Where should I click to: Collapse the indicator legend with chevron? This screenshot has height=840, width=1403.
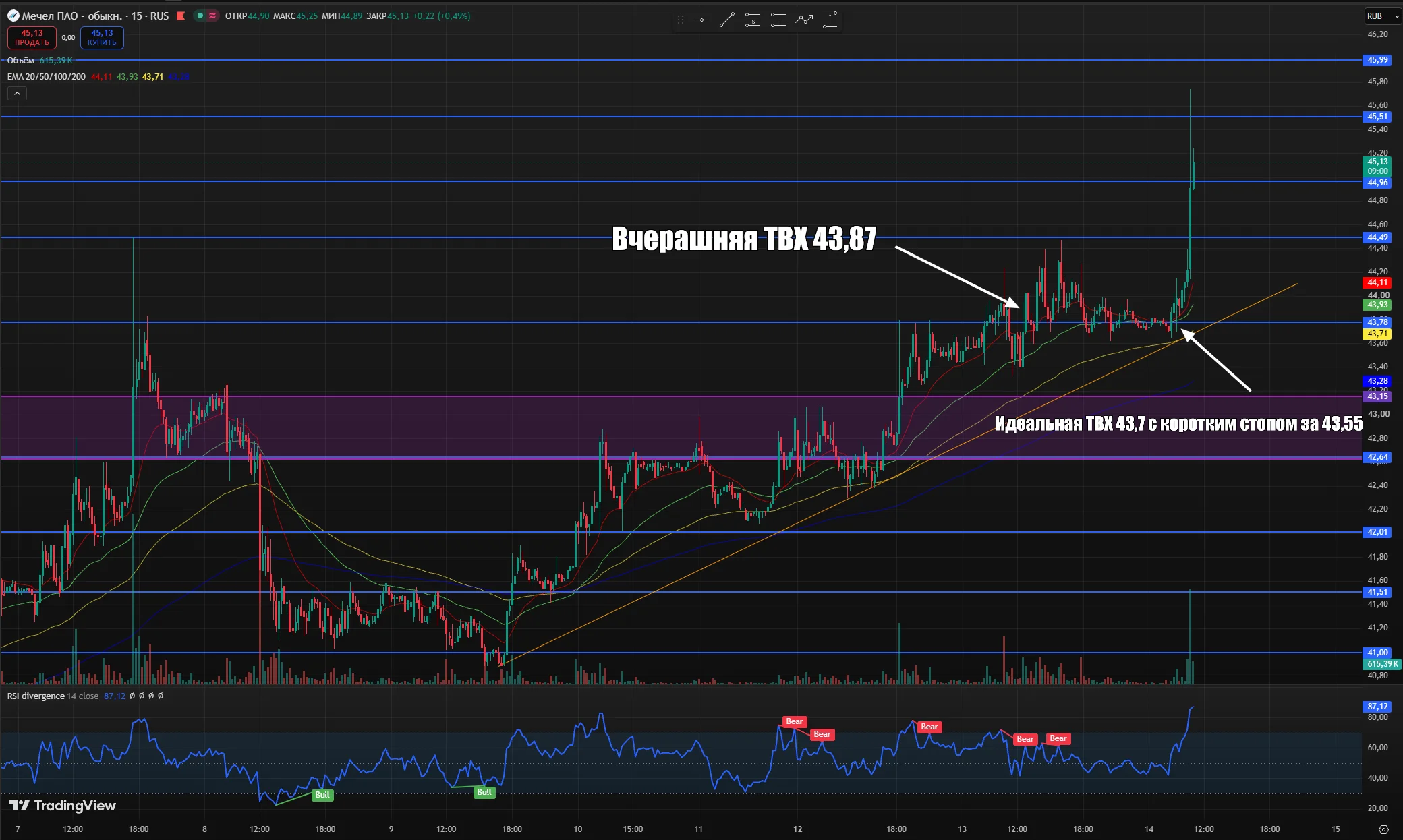17,94
